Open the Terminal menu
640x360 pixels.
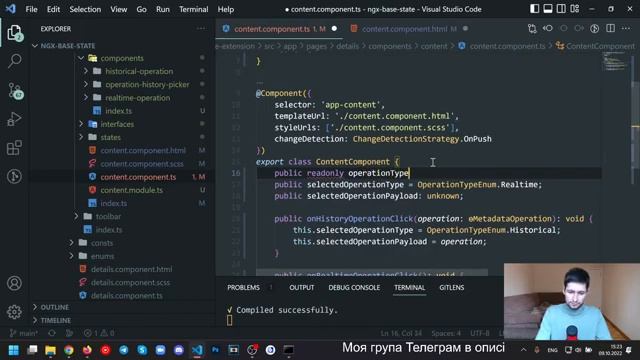coord(193,9)
